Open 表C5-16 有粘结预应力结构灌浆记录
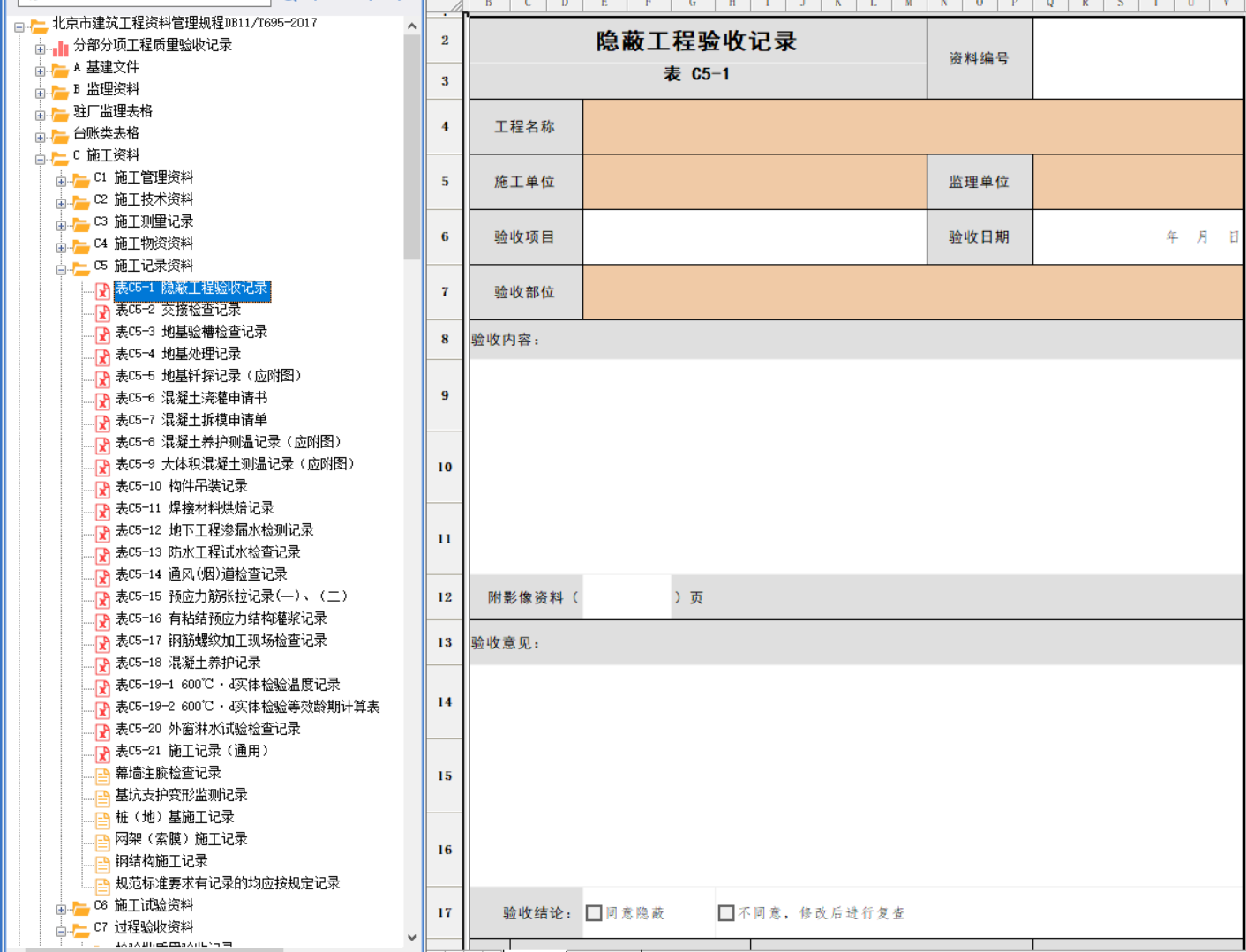The image size is (1246, 952). [221, 618]
